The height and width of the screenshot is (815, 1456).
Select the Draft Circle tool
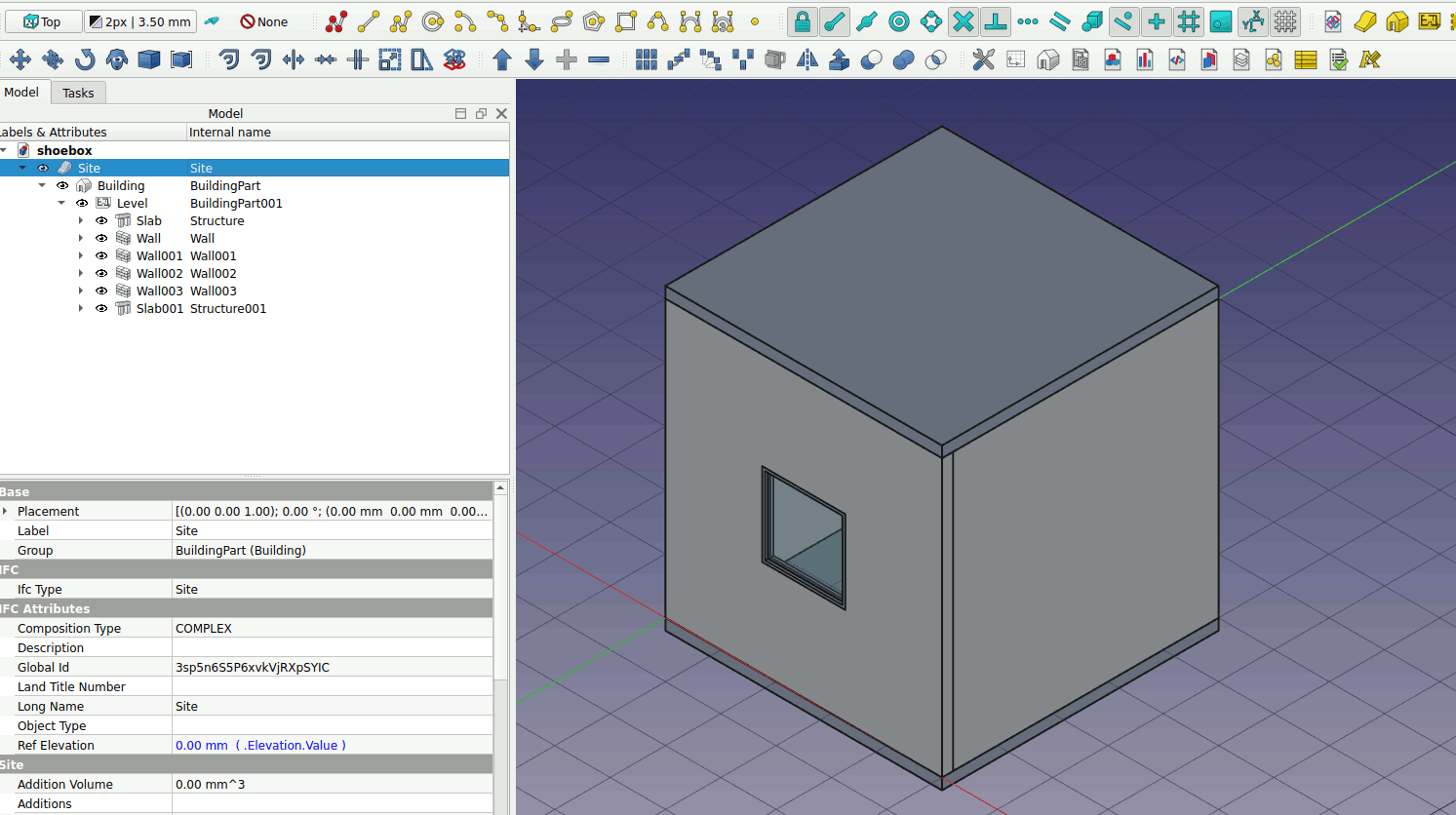(433, 21)
